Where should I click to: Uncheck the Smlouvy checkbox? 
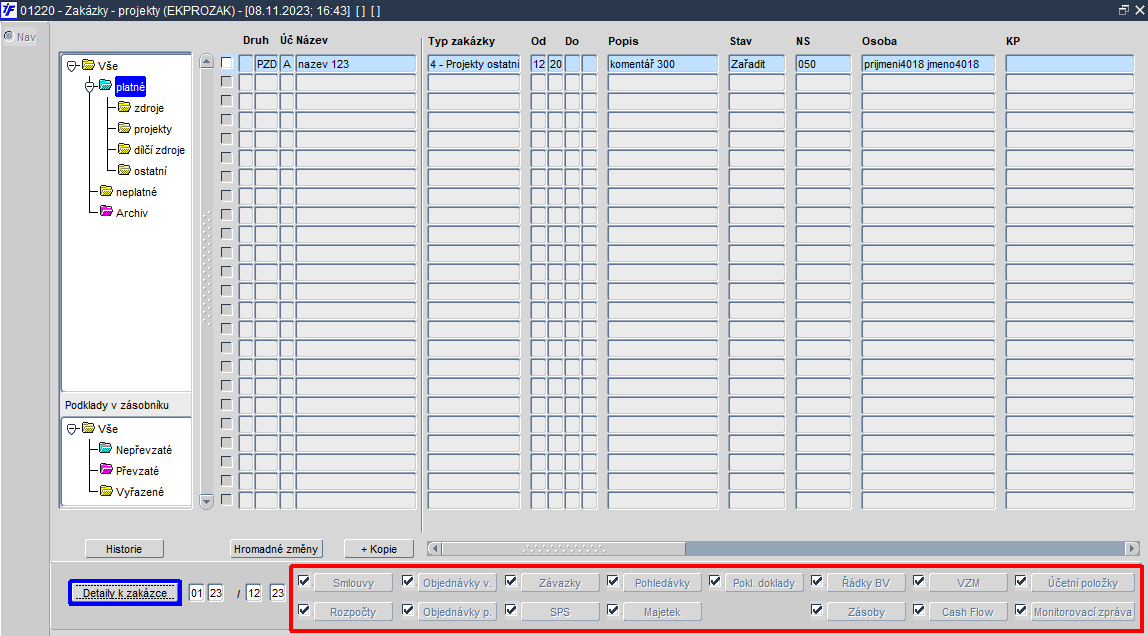click(305, 581)
